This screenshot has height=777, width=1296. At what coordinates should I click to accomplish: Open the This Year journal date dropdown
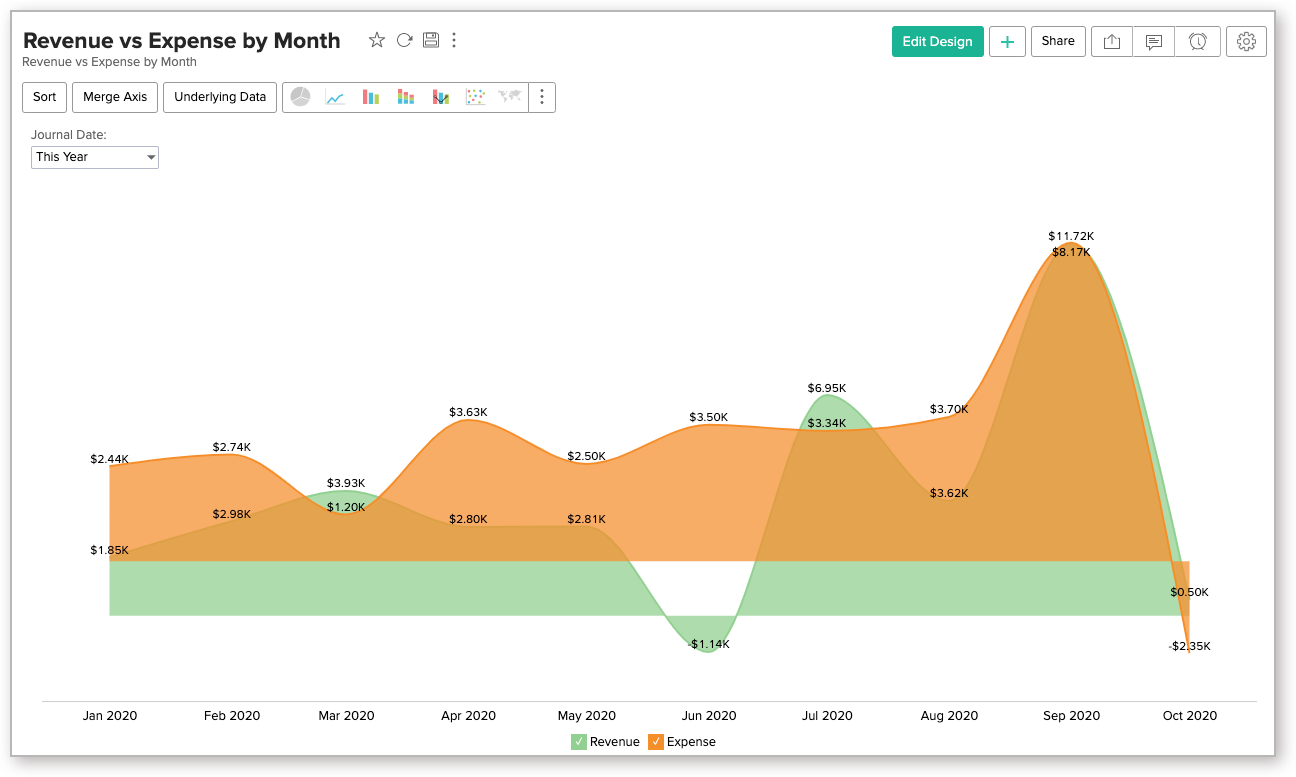(94, 157)
